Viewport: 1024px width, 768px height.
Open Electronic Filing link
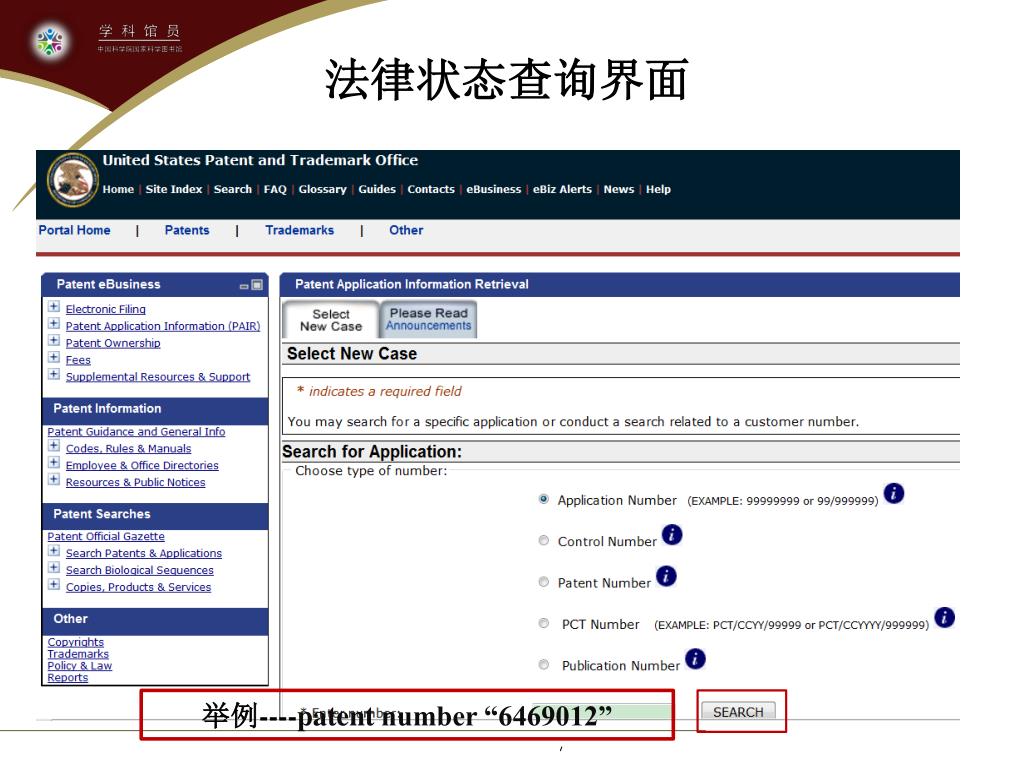[x=106, y=309]
